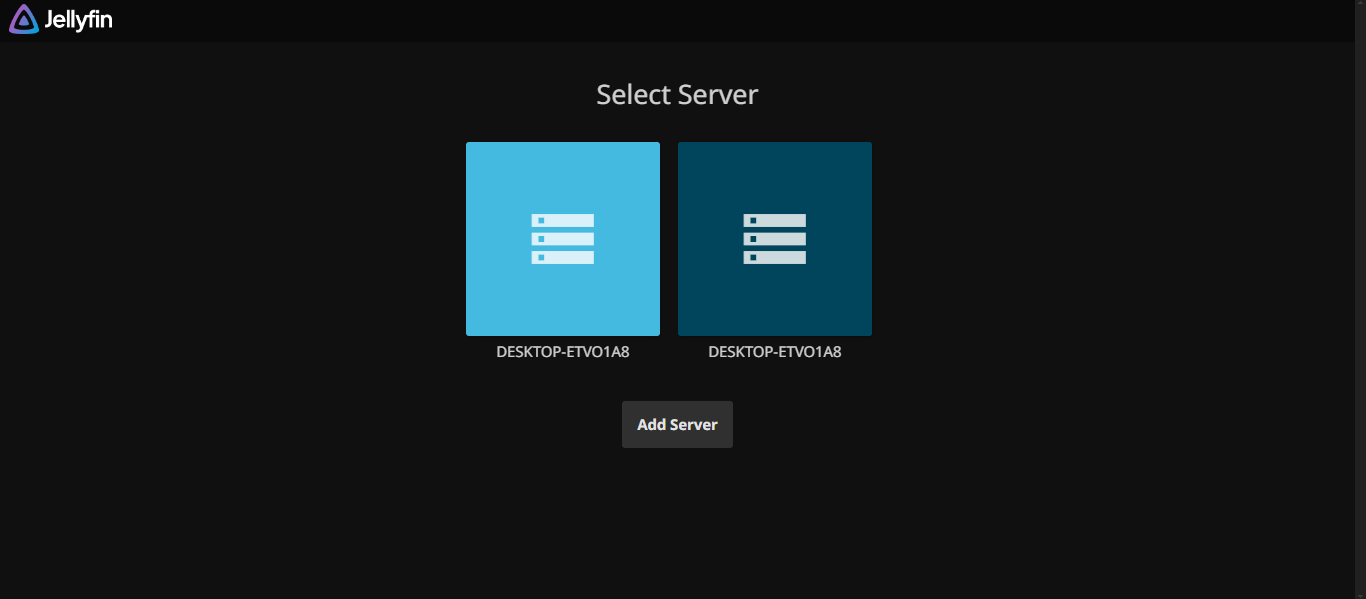The image size is (1366, 599).
Task: Click empty background below Add Server button
Action: 677,520
